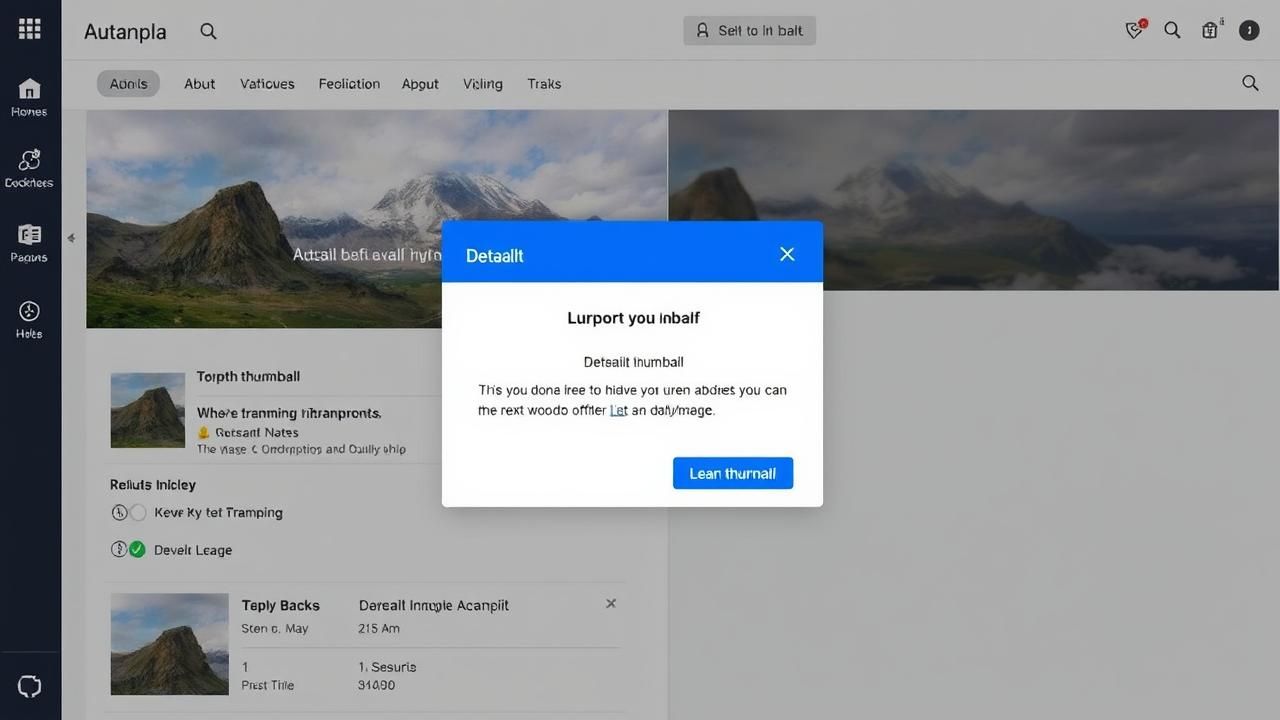Open the Pagans sidebar section
This screenshot has width=1280, height=720.
(x=29, y=242)
